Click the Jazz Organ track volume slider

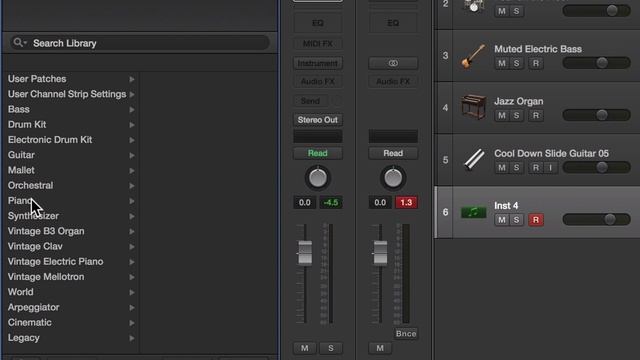tap(596, 115)
